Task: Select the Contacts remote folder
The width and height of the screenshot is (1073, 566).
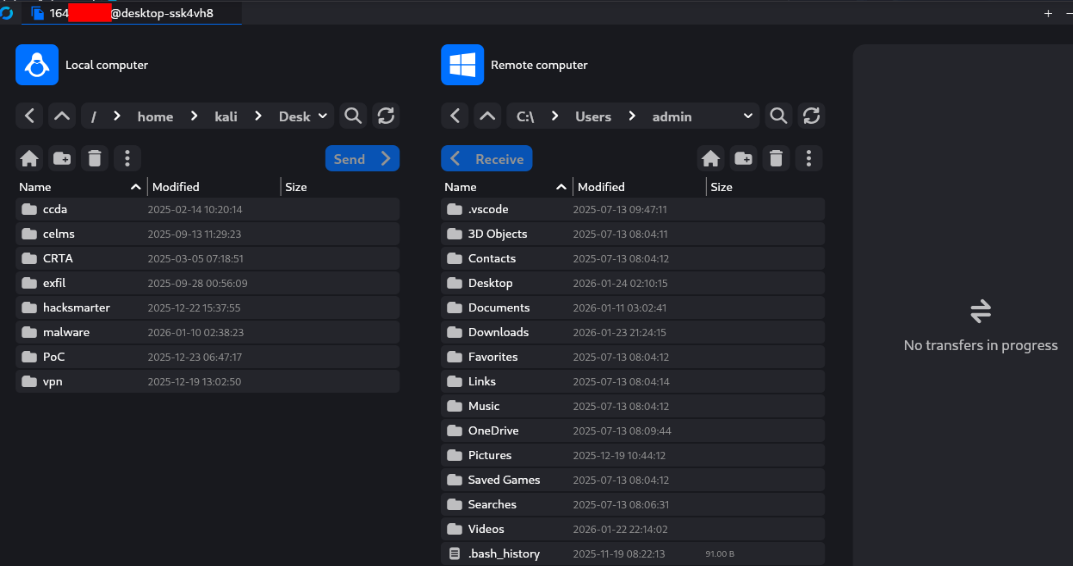Action: (633, 259)
